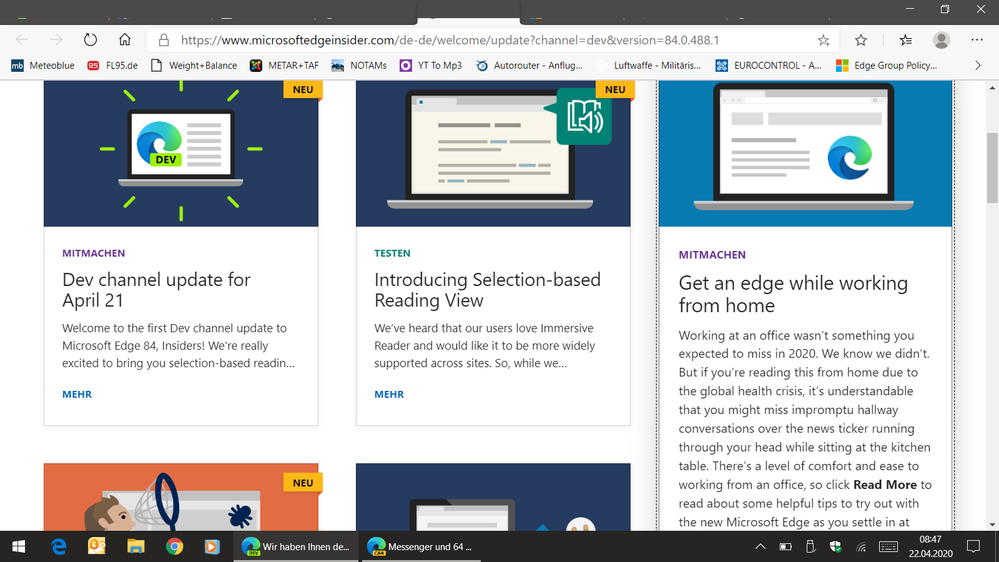Open the Autorouter bookmark

point(529,65)
